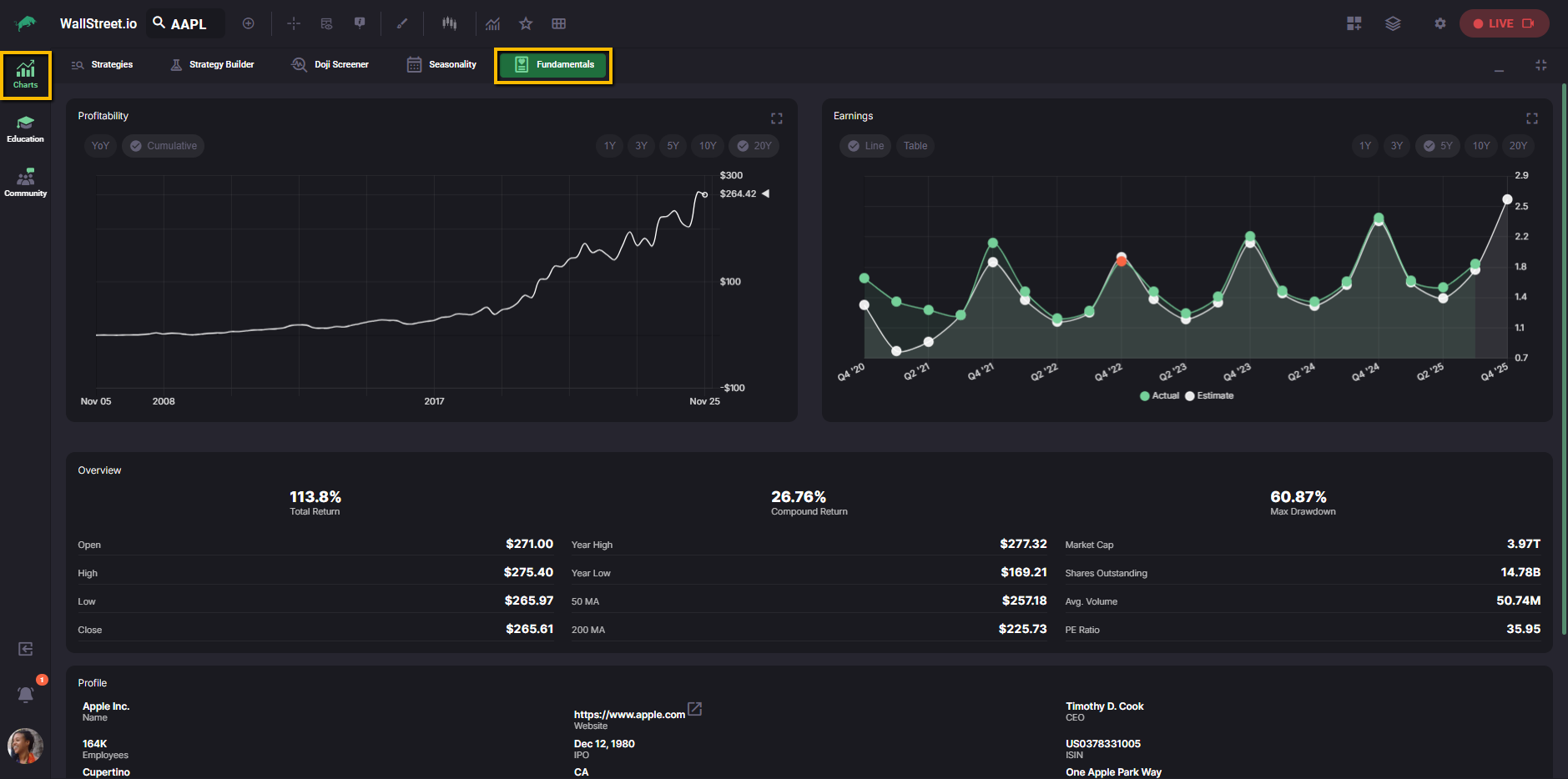Viewport: 1568px width, 779px height.
Task: Click the logout icon in sidebar
Action: pos(26,649)
